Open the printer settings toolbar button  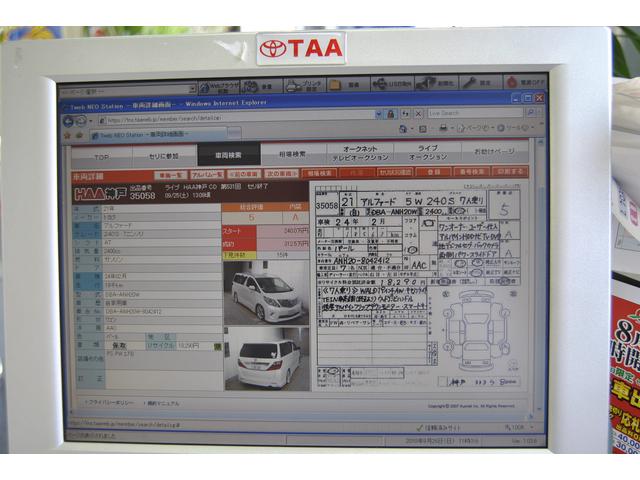click(x=304, y=86)
